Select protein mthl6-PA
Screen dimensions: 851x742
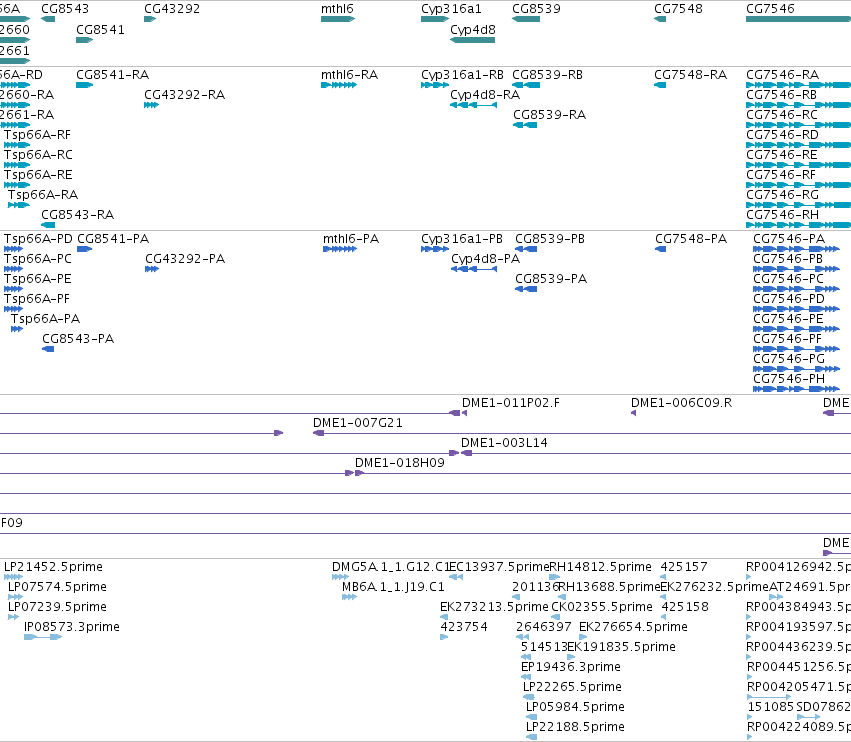[351, 239]
